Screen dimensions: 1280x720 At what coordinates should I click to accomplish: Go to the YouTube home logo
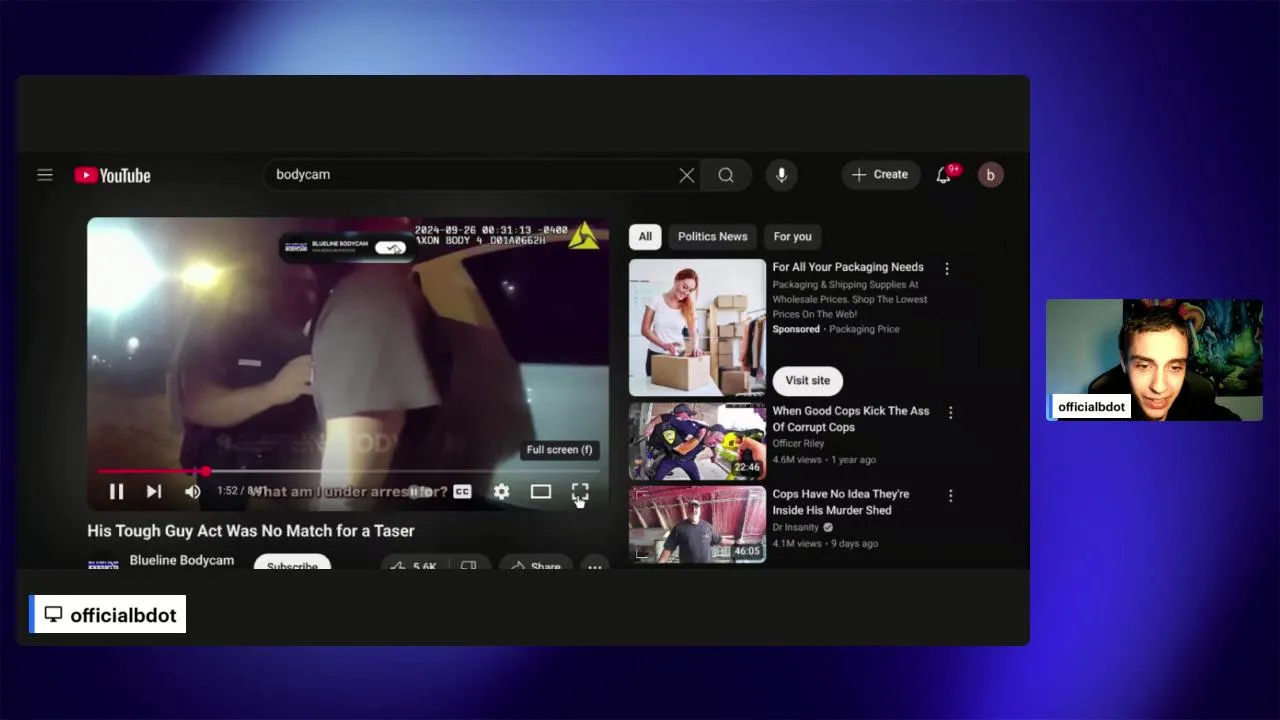[112, 175]
